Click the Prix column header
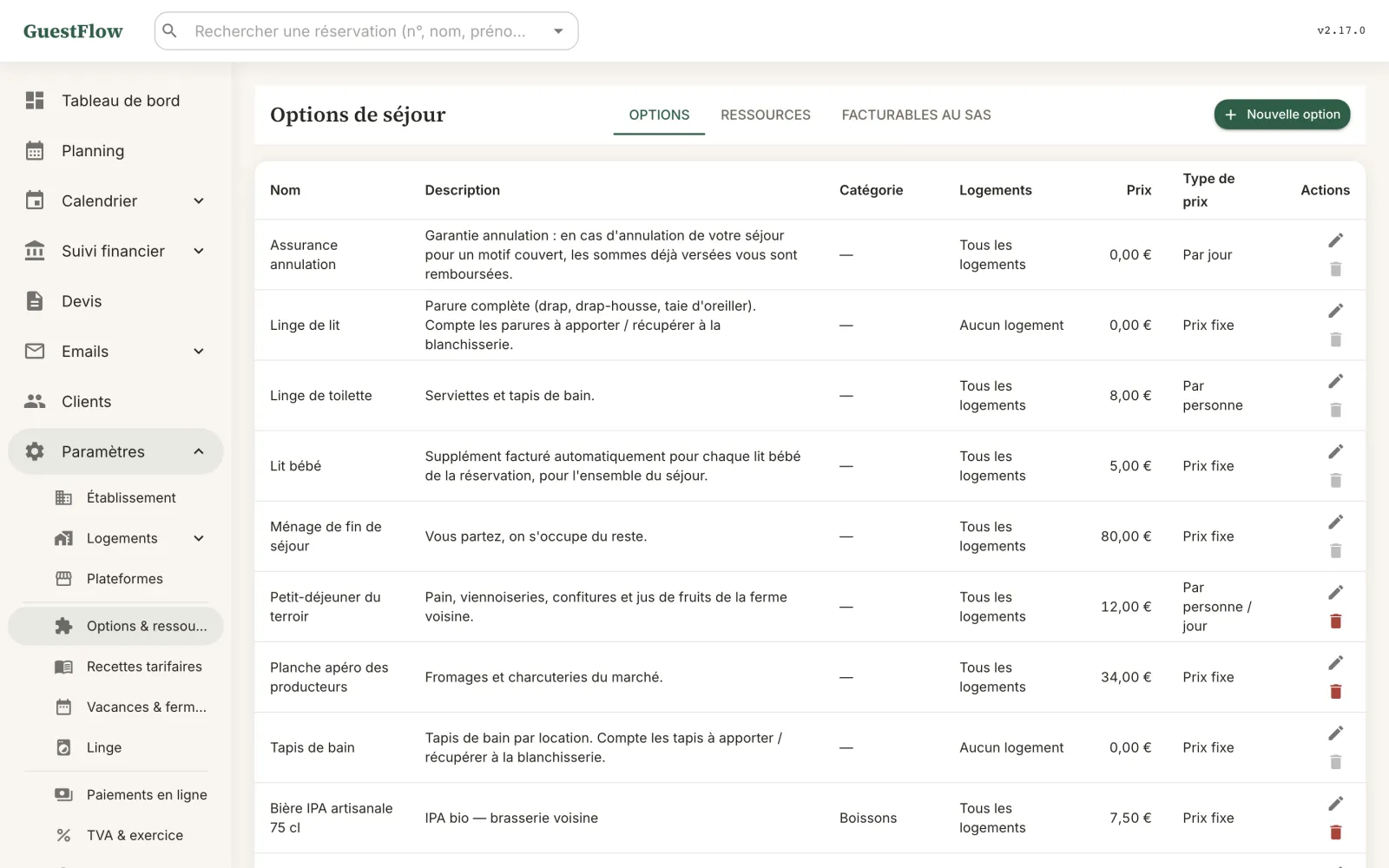Viewport: 1389px width, 868px height. coord(1138,190)
